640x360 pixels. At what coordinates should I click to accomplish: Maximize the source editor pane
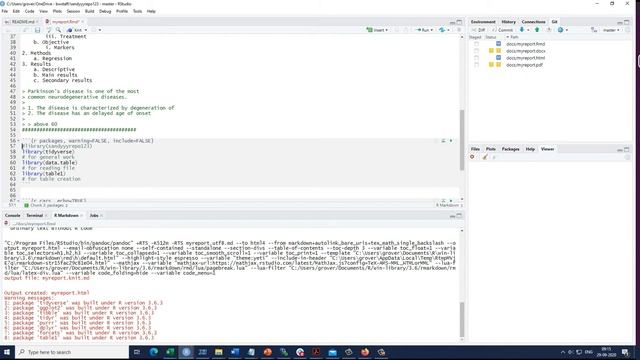[460, 22]
